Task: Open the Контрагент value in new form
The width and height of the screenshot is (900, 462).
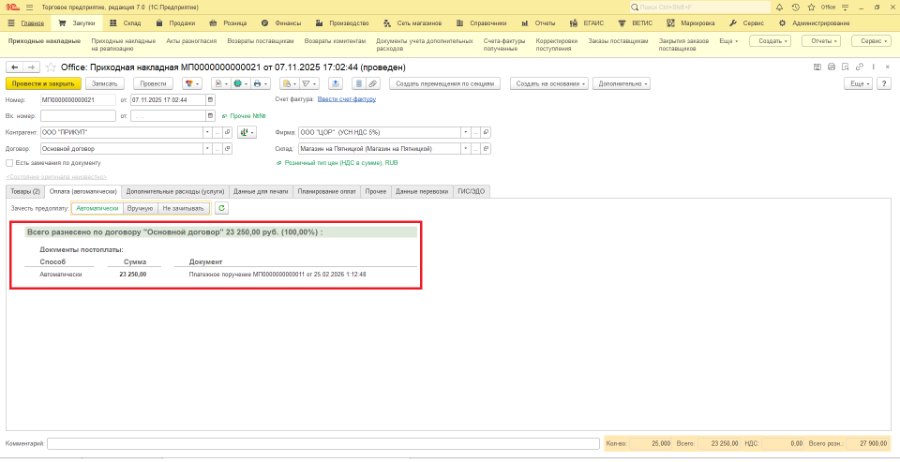Action: coord(227,133)
